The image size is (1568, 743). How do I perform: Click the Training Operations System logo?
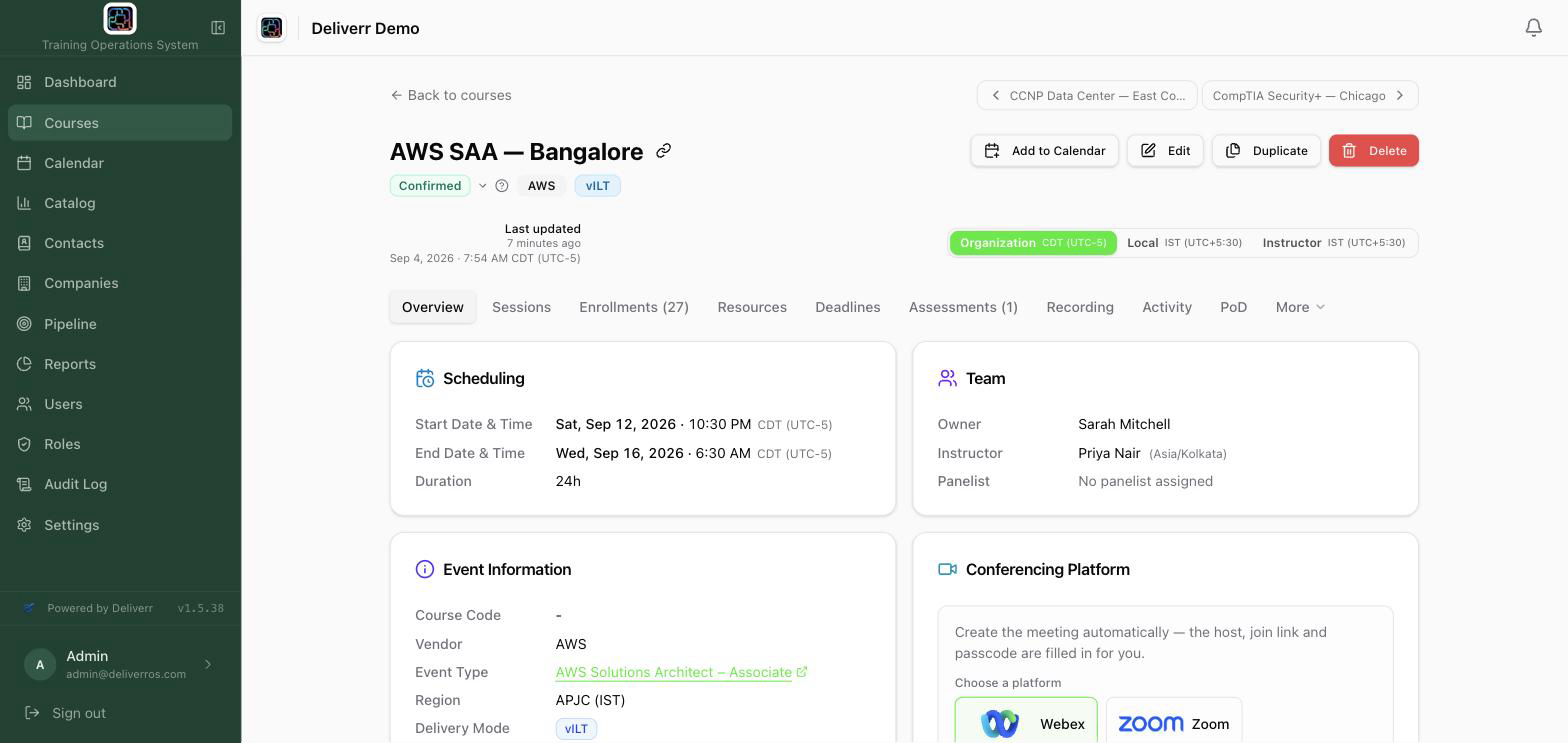(120, 18)
